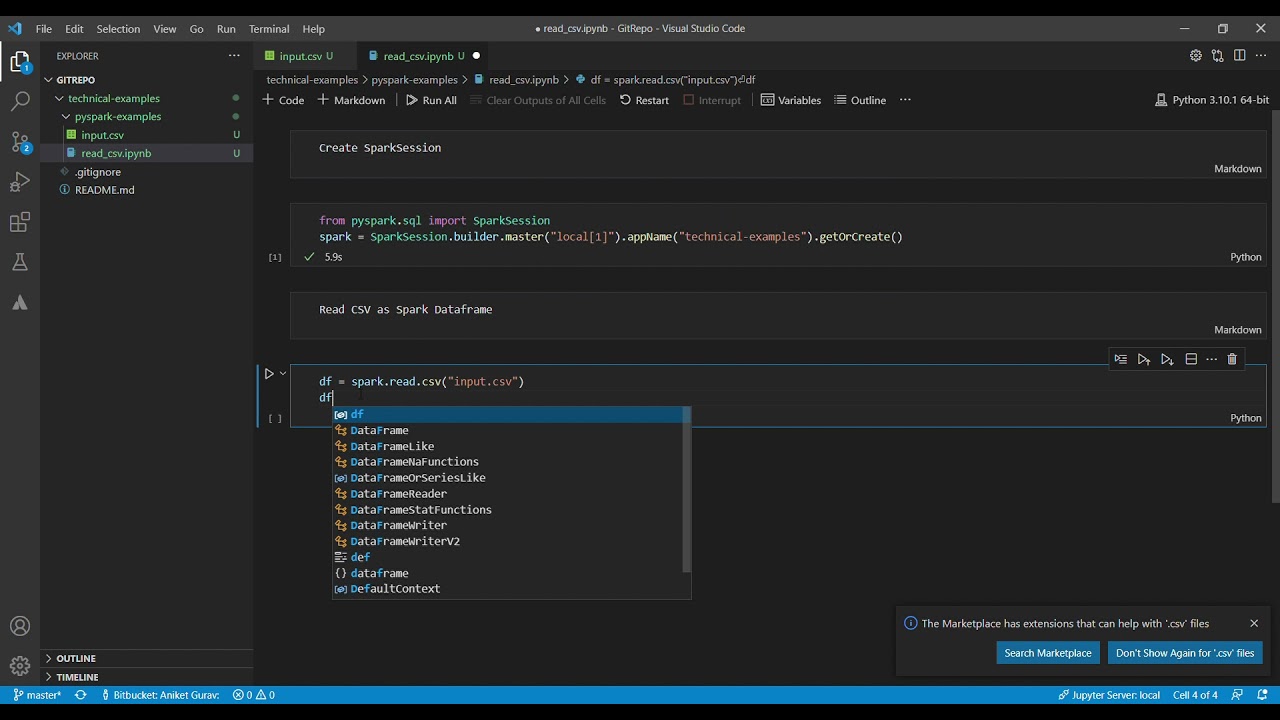Open notifications bell in status bar
Screen dimensions: 1280x720
(1263, 695)
